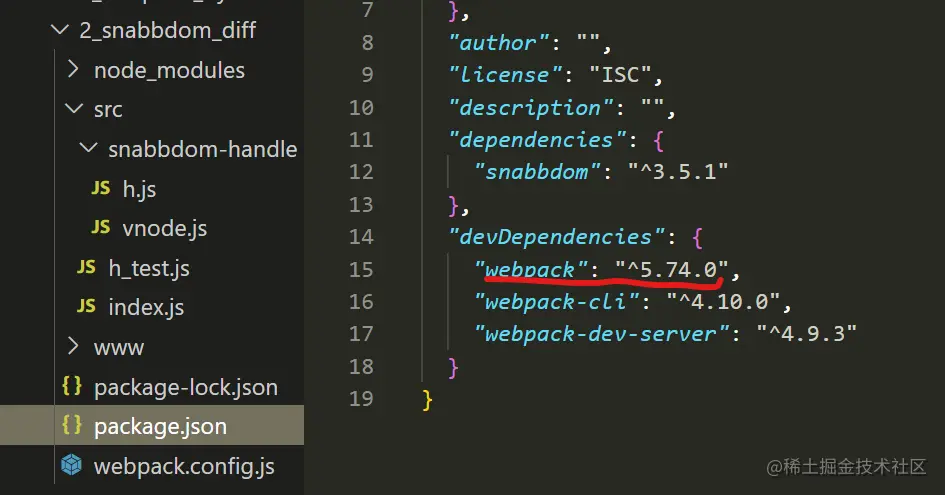Open webpack.config.js file
This screenshot has width=945, height=495.
pyautogui.click(x=184, y=466)
